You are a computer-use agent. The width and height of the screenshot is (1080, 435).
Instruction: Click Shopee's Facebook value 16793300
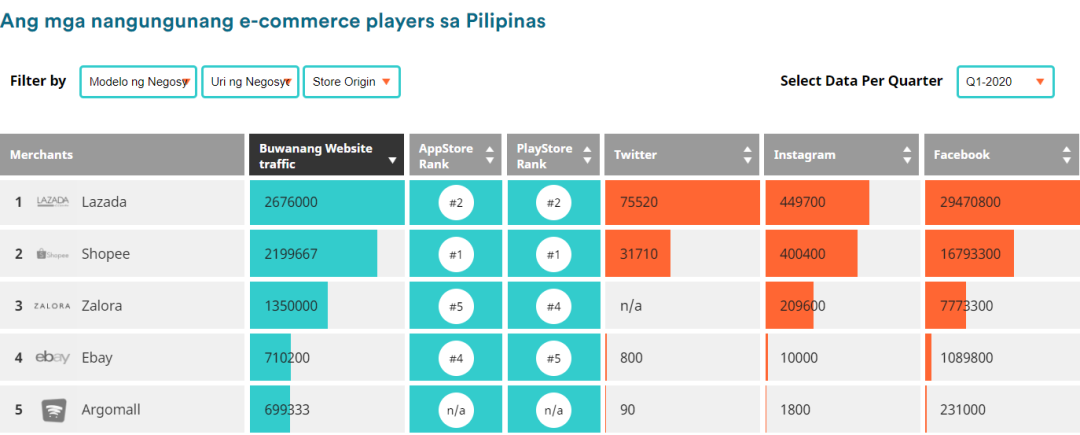[x=970, y=255]
